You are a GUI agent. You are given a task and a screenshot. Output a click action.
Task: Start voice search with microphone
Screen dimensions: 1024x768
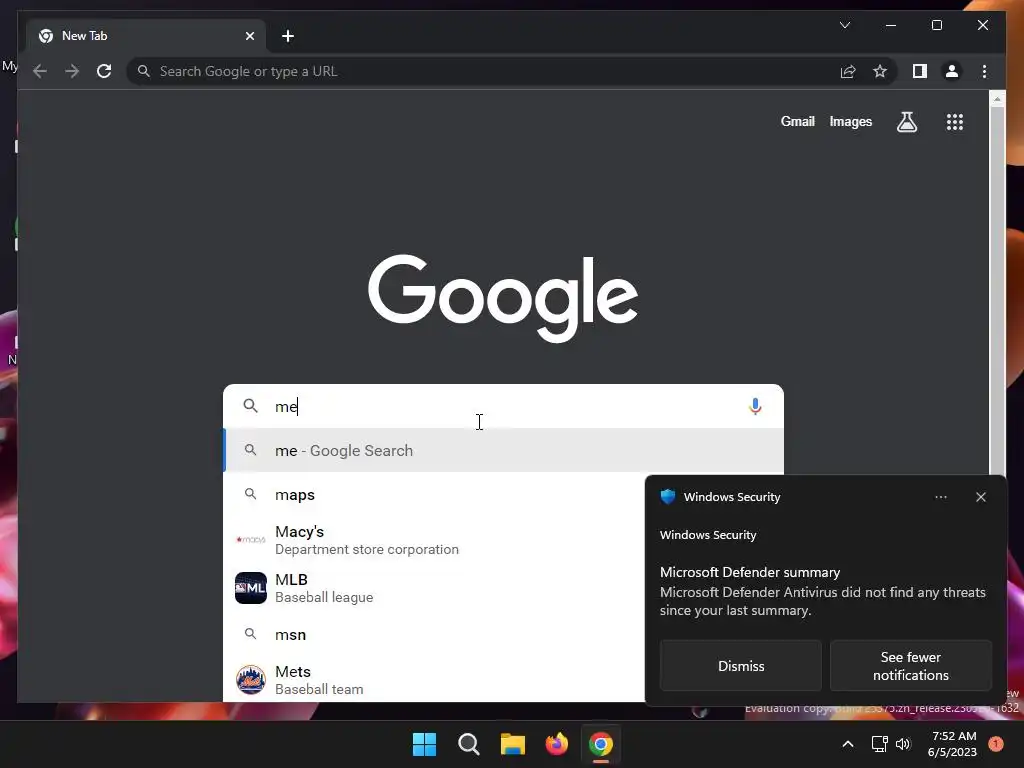coord(755,406)
